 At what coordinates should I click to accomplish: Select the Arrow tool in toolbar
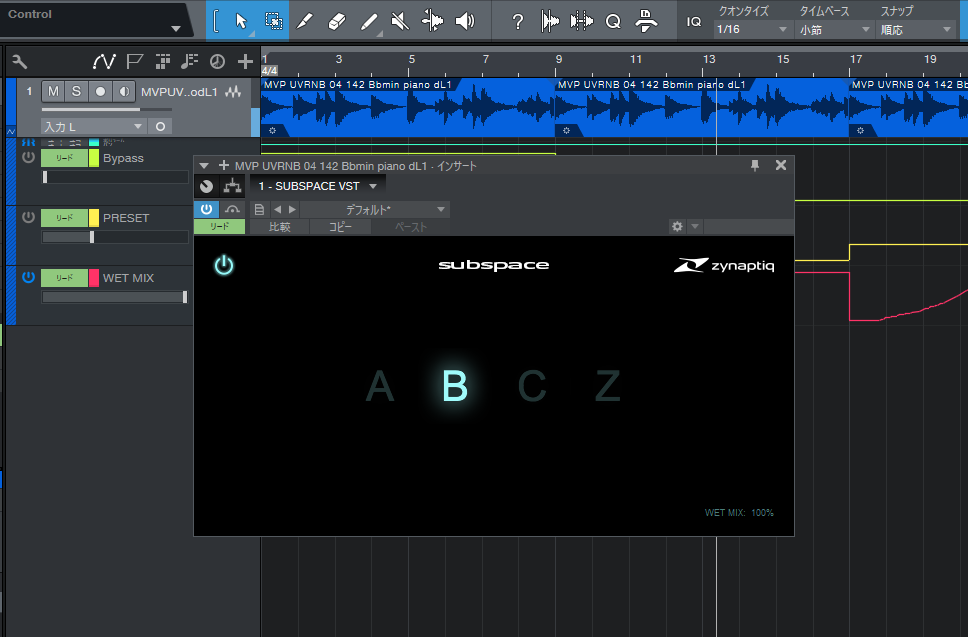[x=240, y=20]
